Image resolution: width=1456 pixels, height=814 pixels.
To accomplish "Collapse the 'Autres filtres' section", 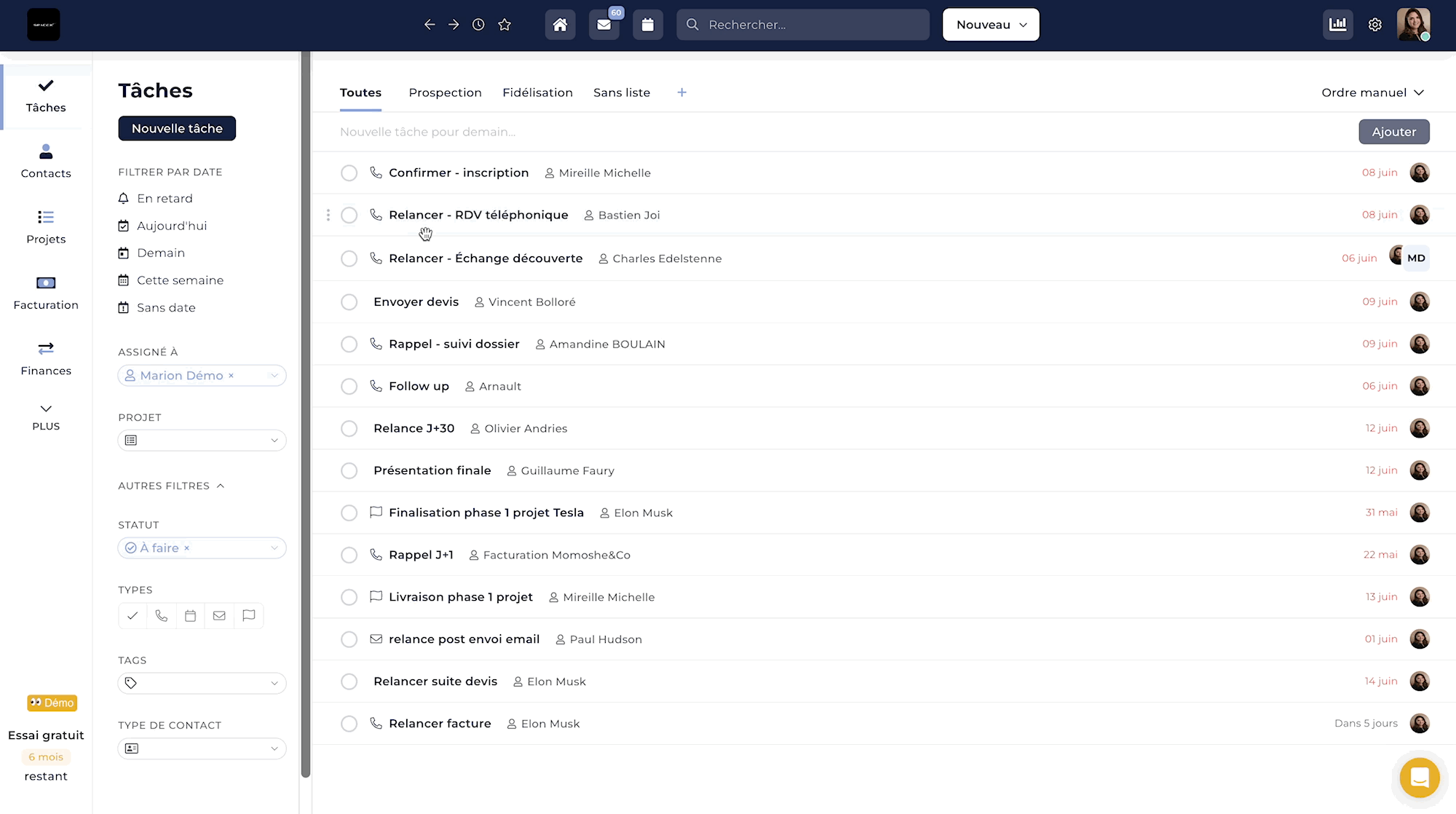I will click(x=171, y=486).
